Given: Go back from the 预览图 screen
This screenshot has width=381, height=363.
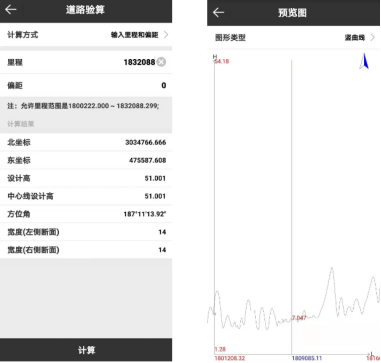Looking at the screenshot, I should [x=218, y=13].
